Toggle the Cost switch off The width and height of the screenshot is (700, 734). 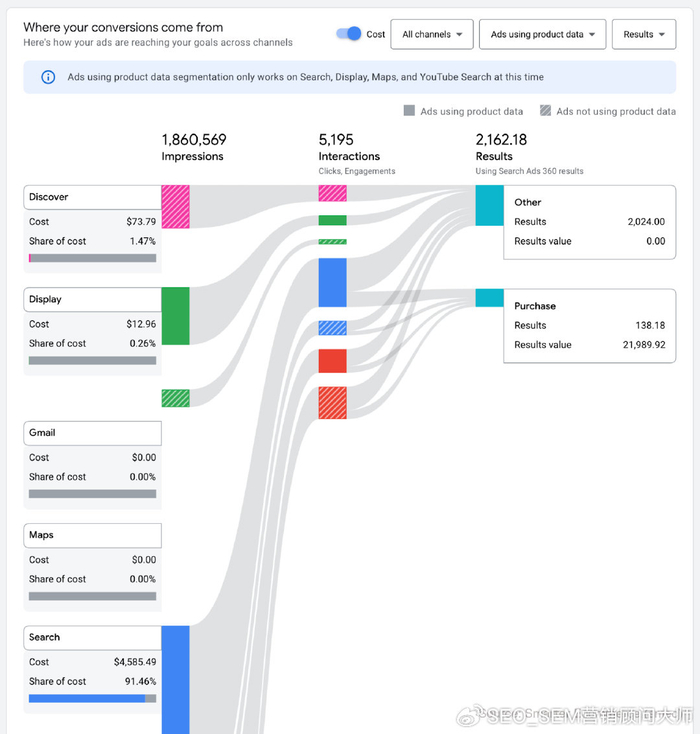349,34
